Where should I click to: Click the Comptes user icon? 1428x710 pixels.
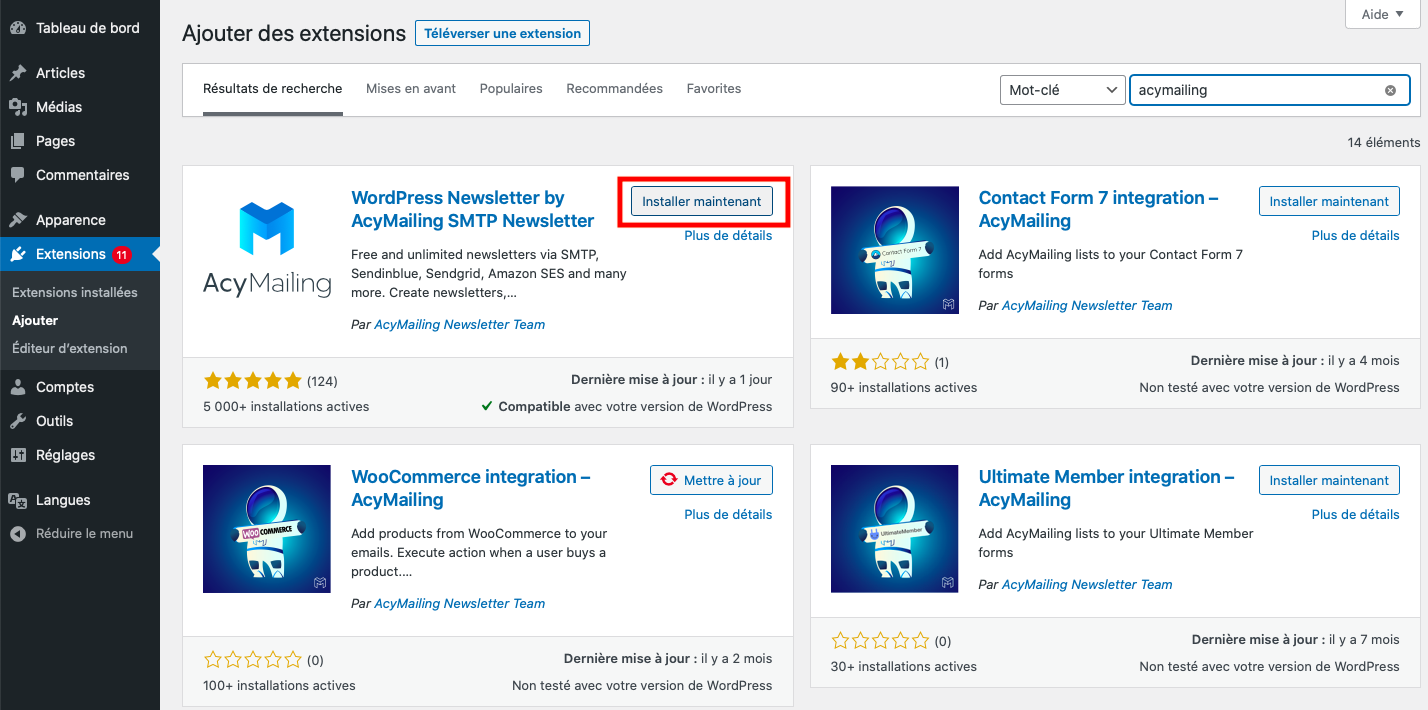(x=18, y=387)
